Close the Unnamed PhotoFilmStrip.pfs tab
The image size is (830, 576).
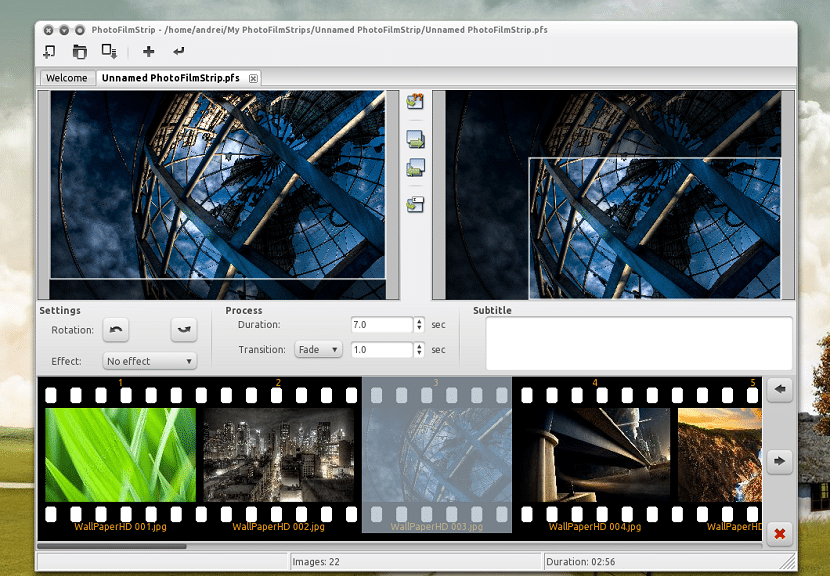tap(253, 78)
